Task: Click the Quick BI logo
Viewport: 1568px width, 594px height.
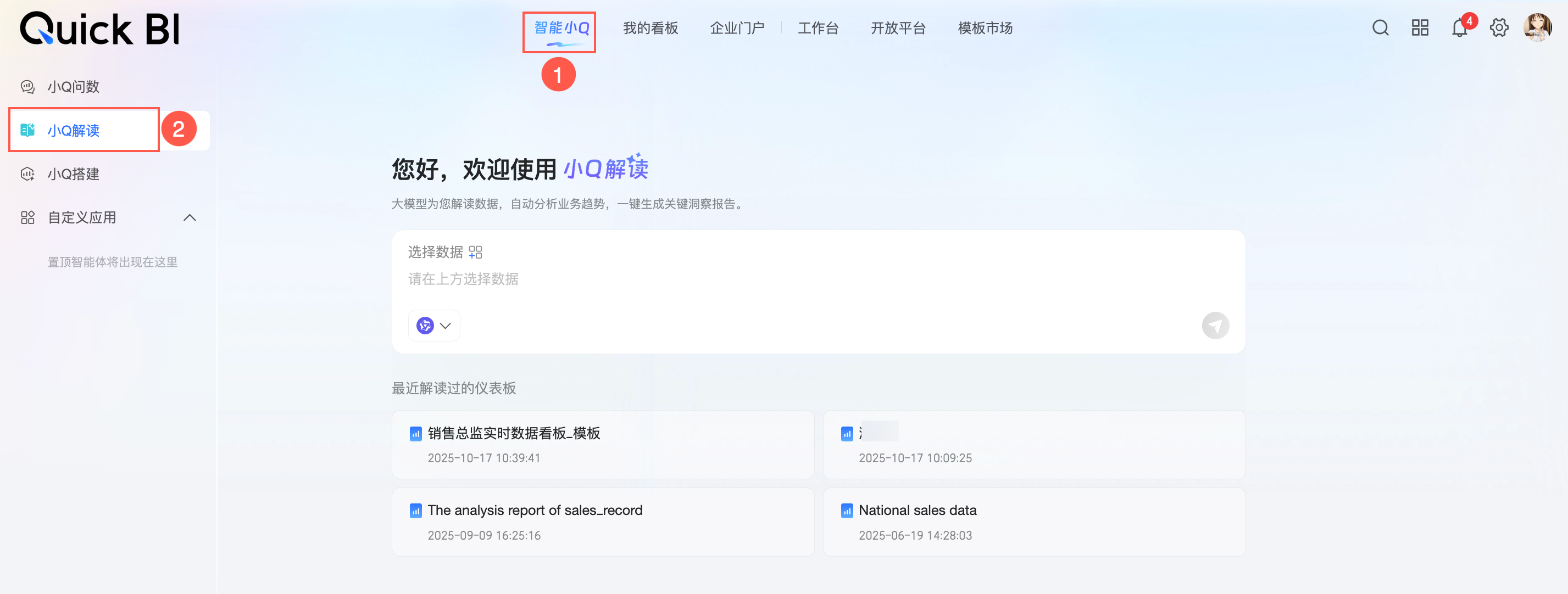Action: tap(100, 29)
